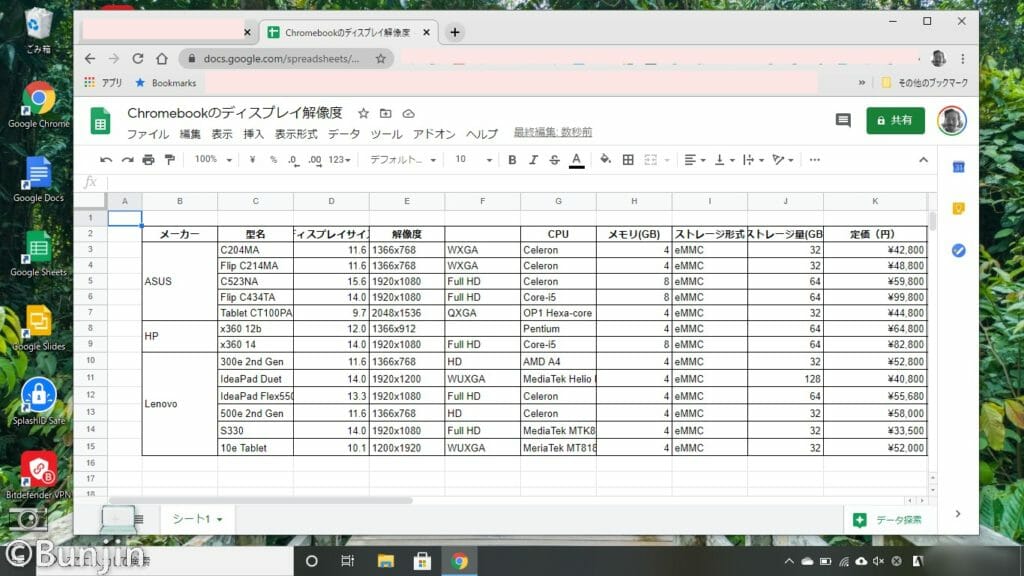Go to Sheets home icon
This screenshot has height=576, width=1024.
[100, 121]
